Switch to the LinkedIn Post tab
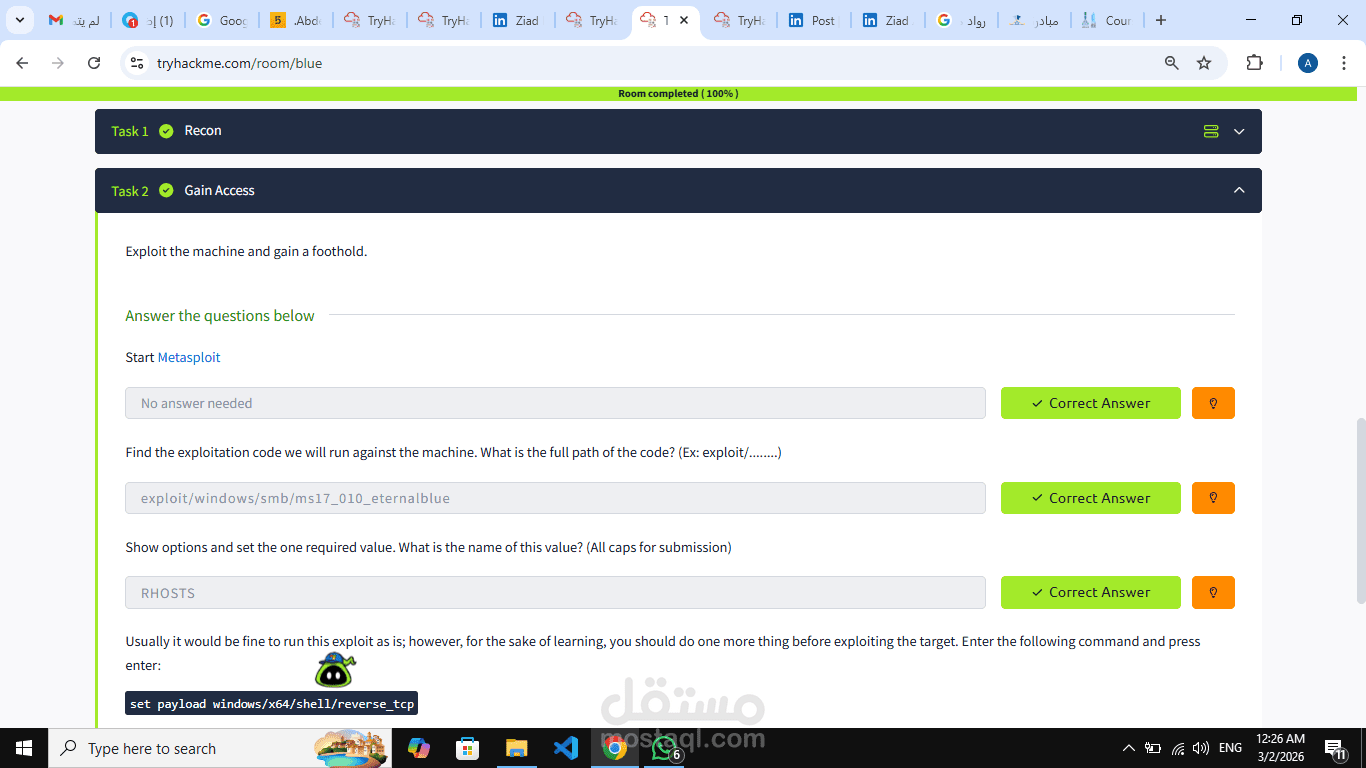 (x=814, y=20)
